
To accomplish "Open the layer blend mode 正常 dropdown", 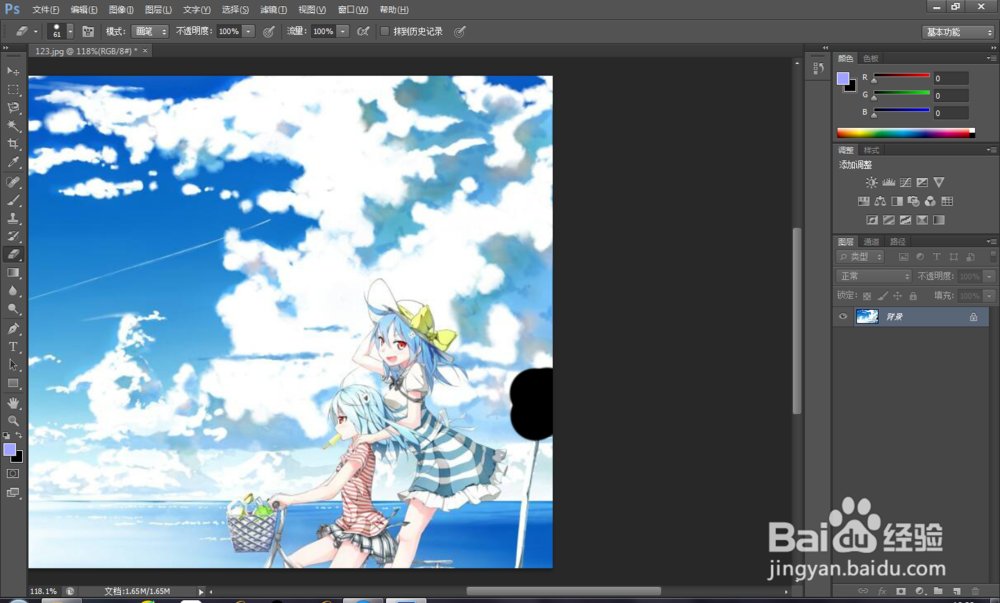I will click(874, 276).
